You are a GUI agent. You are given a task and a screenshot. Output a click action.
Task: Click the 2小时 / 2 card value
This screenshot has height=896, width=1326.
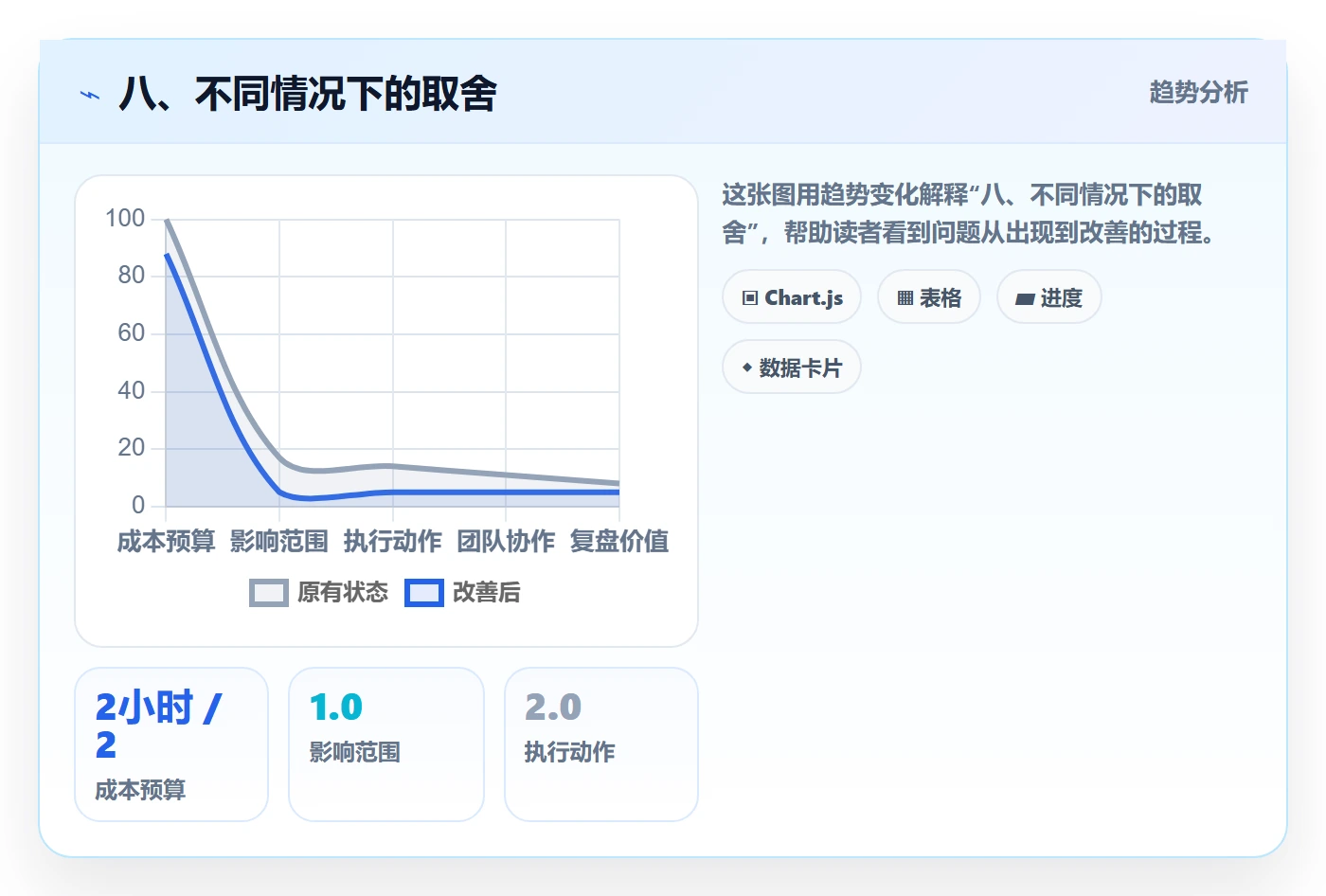(159, 726)
